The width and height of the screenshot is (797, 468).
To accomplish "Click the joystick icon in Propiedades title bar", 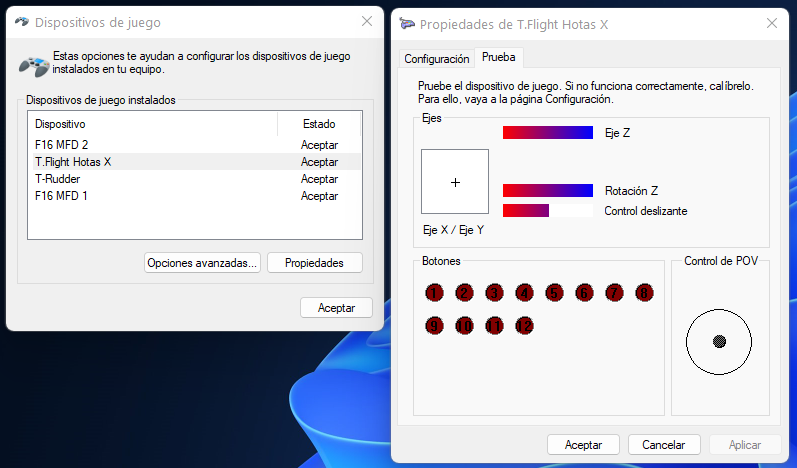I will [x=407, y=24].
